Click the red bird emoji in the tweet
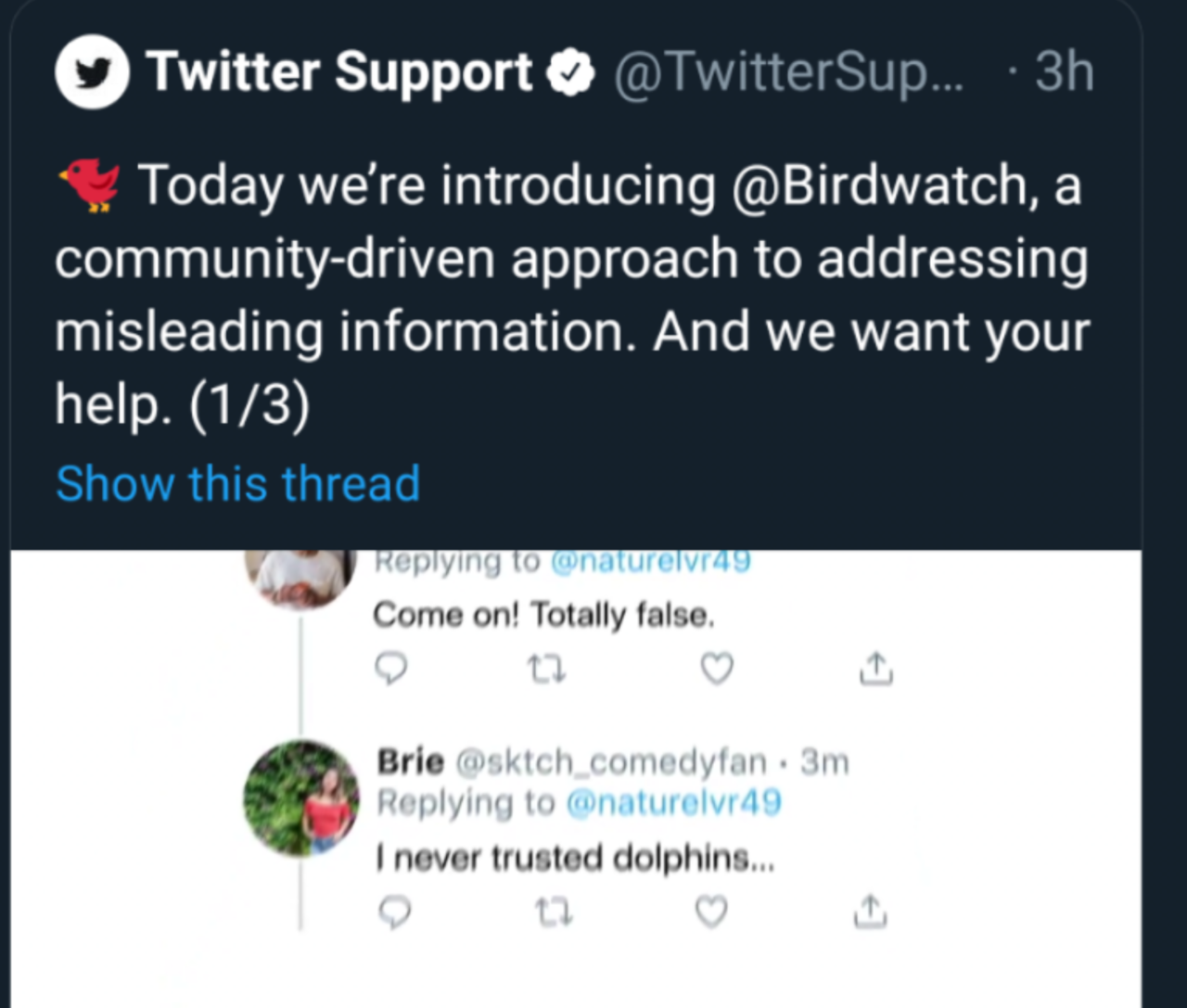Viewport: 1187px width, 1008px height. pyautogui.click(x=89, y=185)
